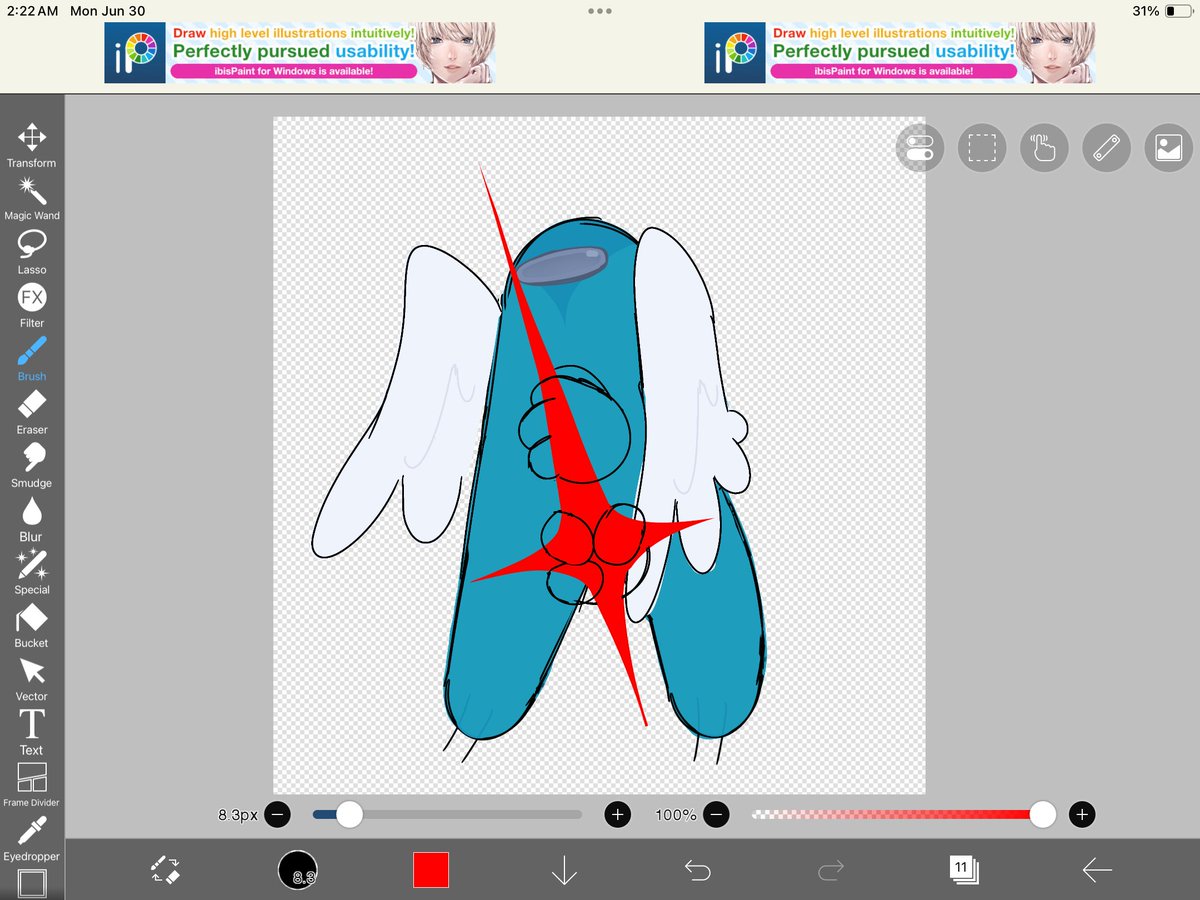
Task: Select the Lasso tool
Action: (32, 252)
